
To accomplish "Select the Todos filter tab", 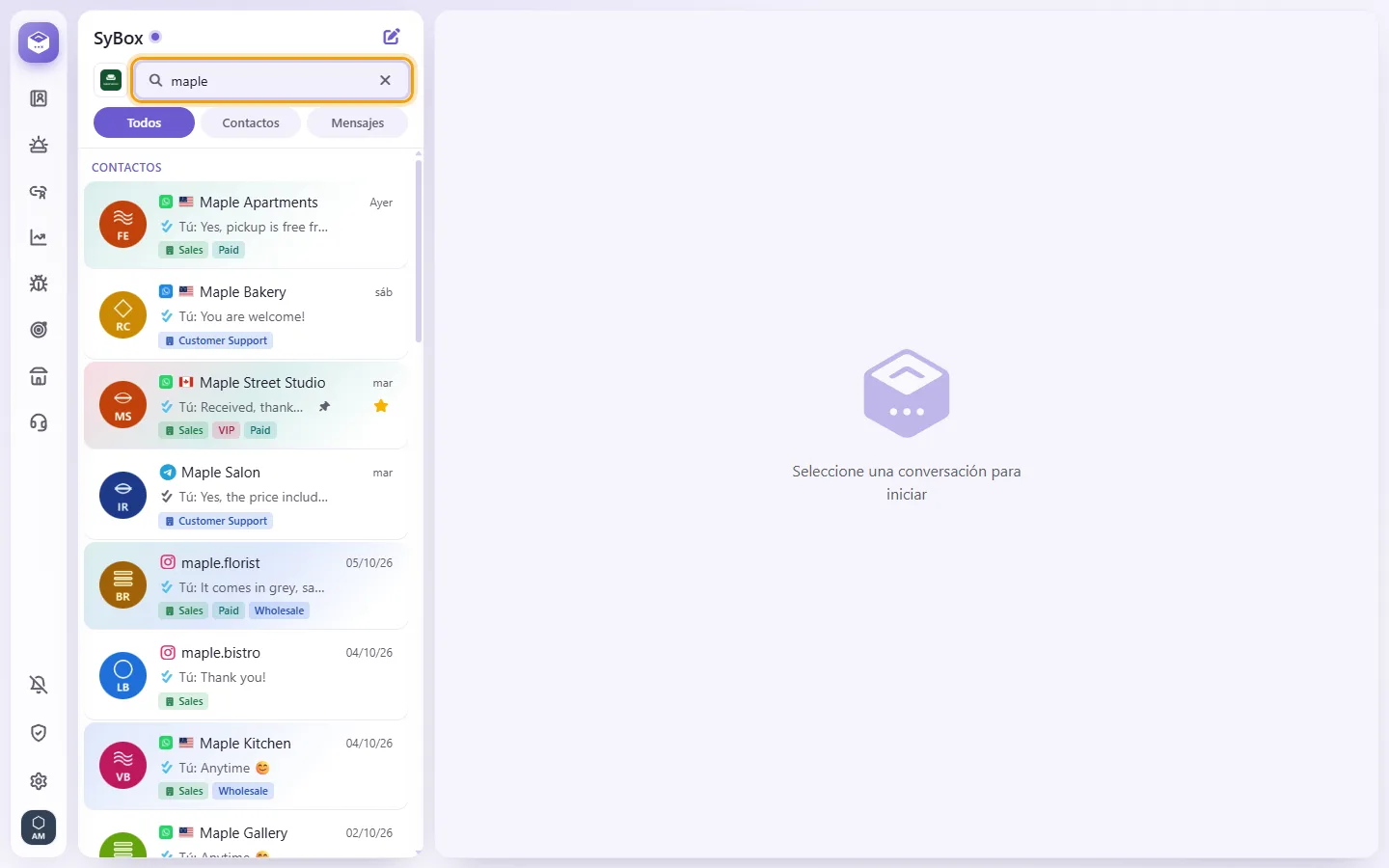I will click(144, 122).
